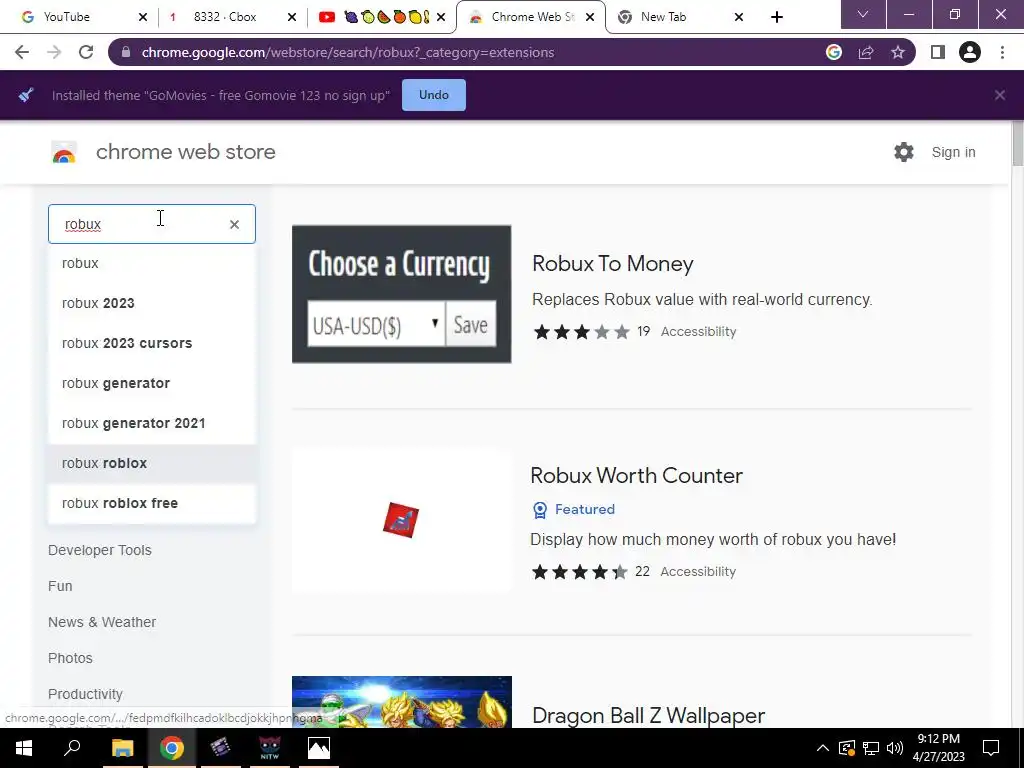Filter by Developer Tools category

(x=99, y=550)
